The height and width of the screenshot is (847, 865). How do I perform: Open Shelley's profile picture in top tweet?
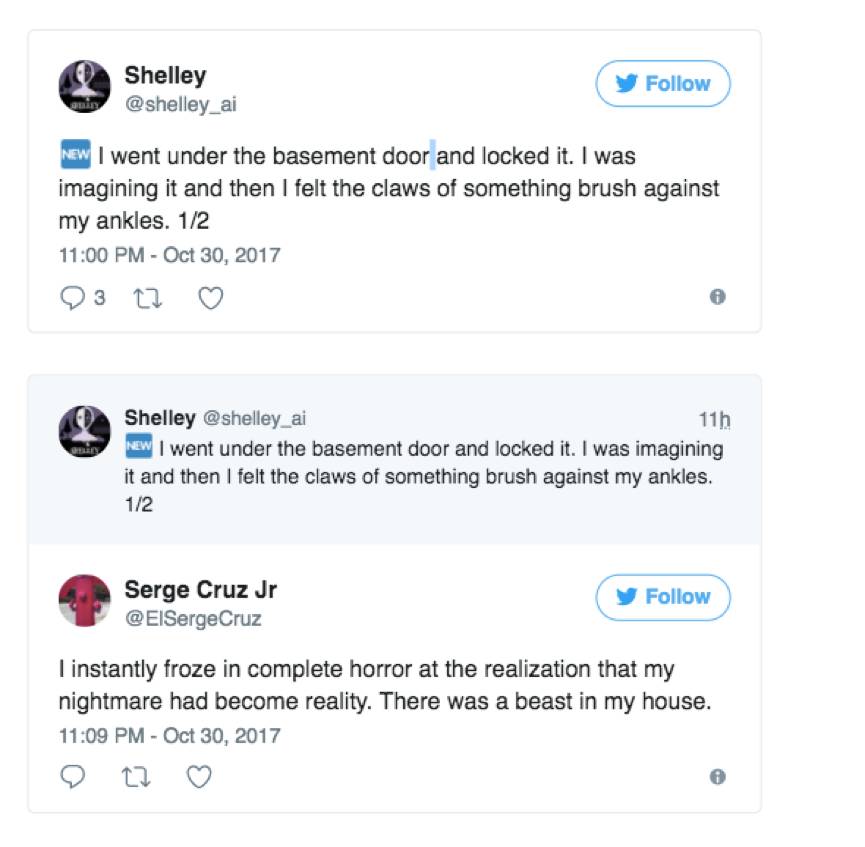pyautogui.click(x=84, y=86)
